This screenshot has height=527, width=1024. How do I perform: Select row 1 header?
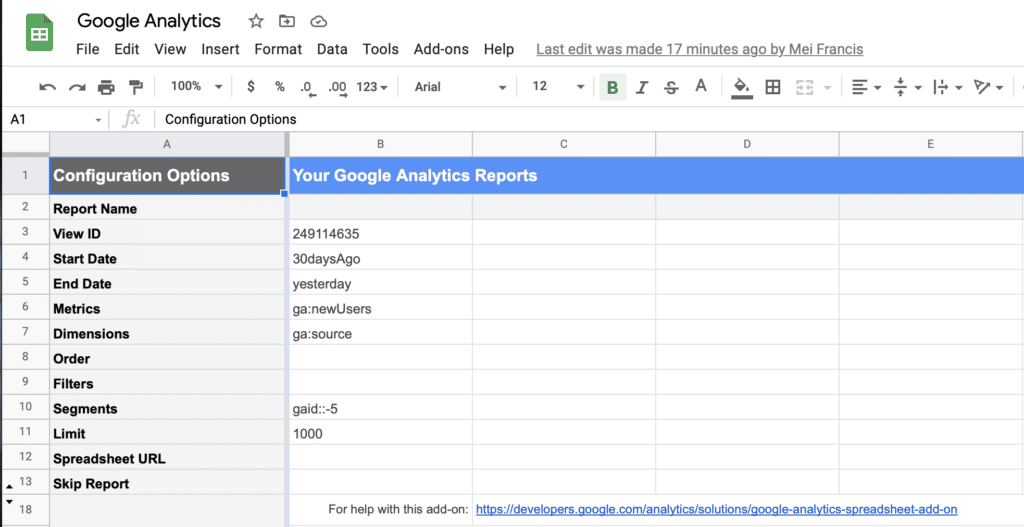25,176
